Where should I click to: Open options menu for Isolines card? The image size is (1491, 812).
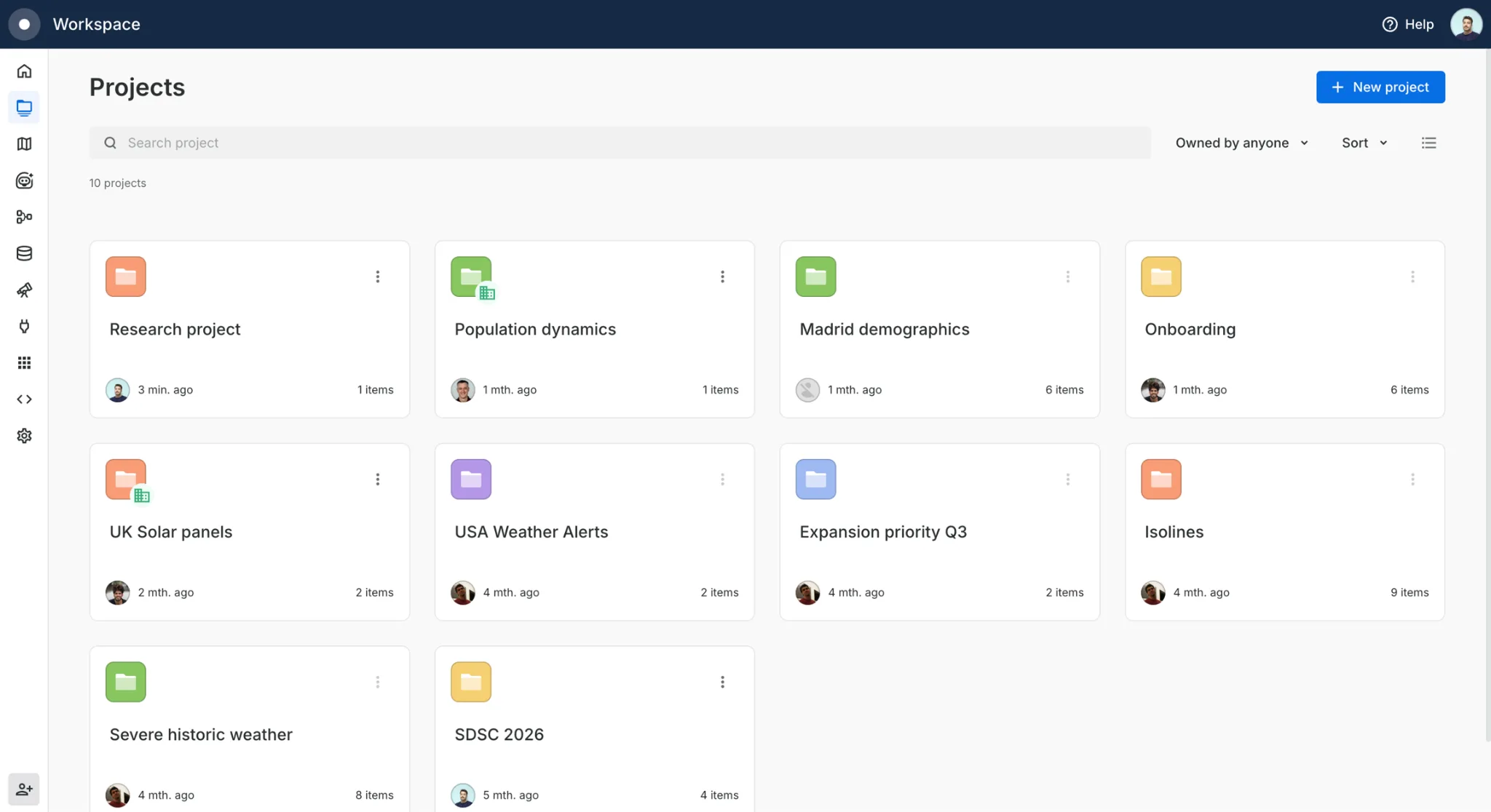[1412, 479]
